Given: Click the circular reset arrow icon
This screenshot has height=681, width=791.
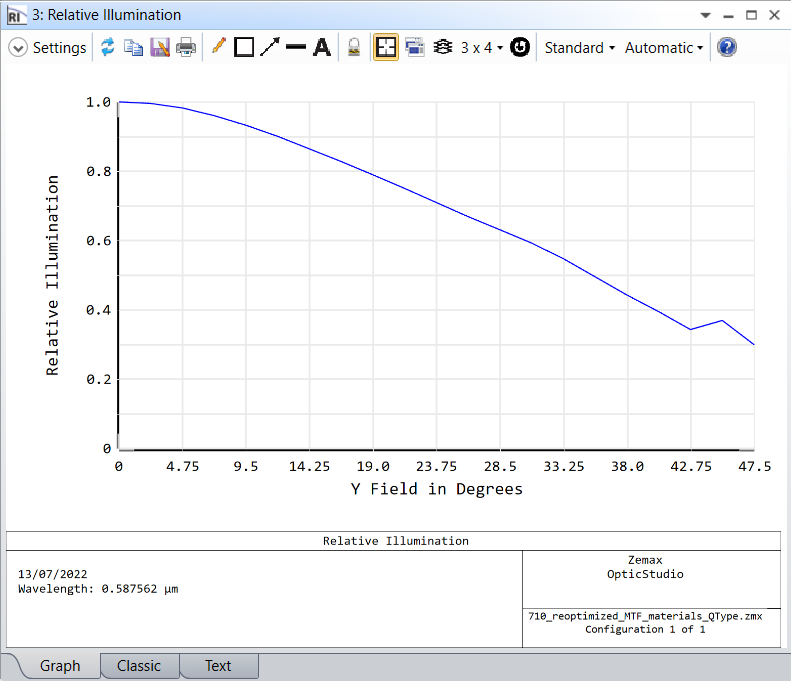Looking at the screenshot, I should coord(520,48).
